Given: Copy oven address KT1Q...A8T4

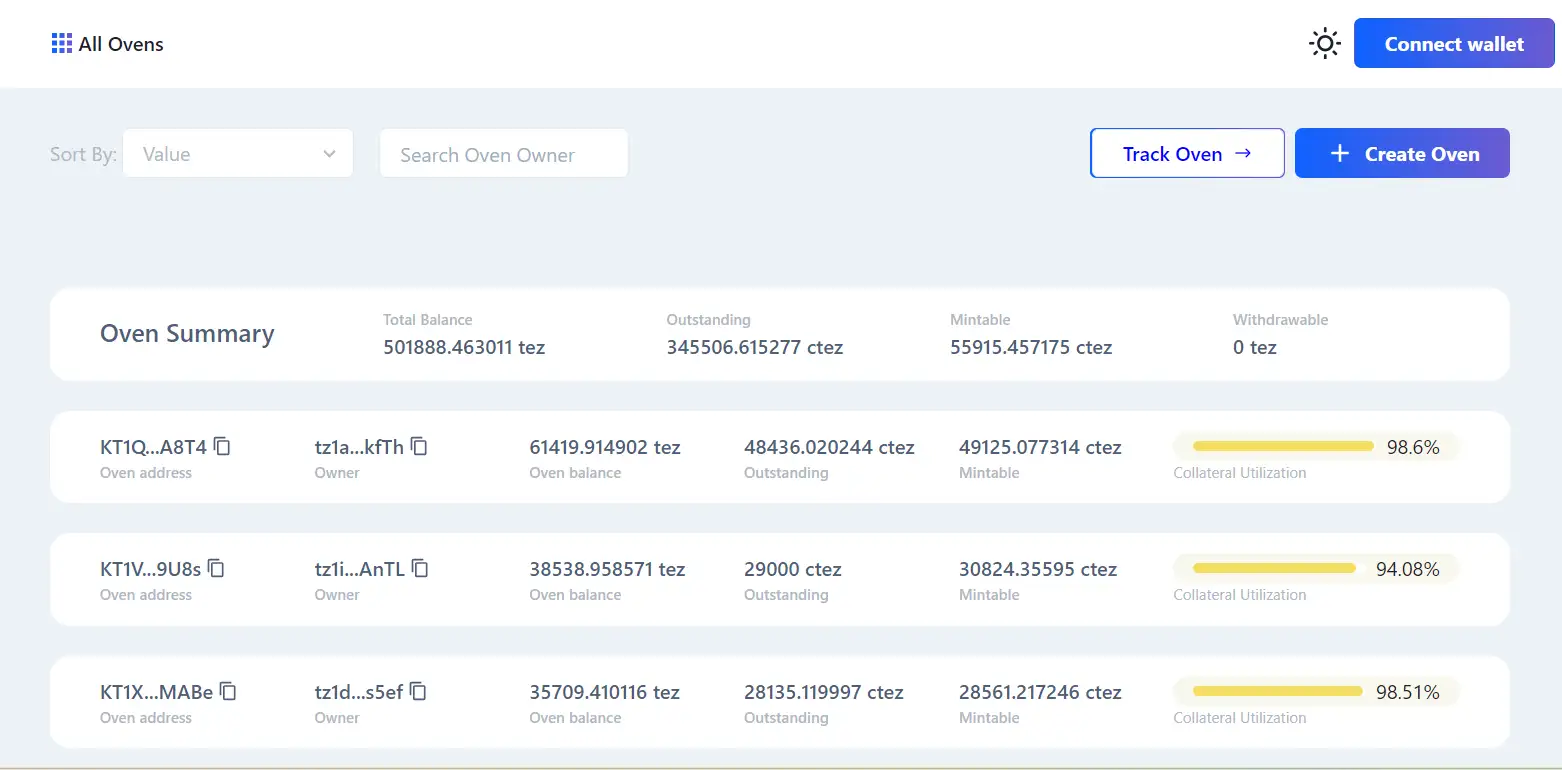Looking at the screenshot, I should [222, 446].
